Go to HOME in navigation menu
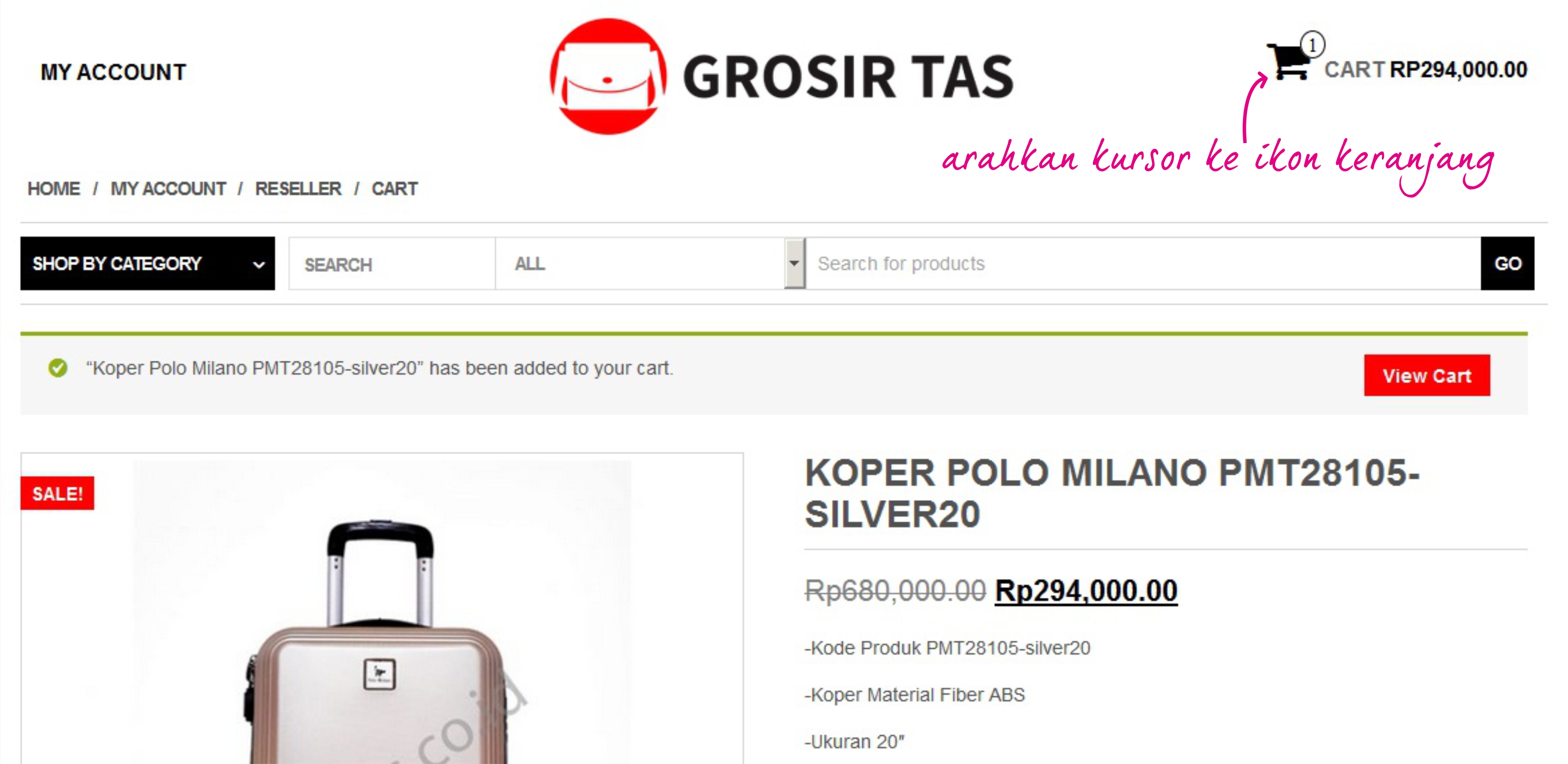Screen dimensions: 1568x764 pos(54,189)
